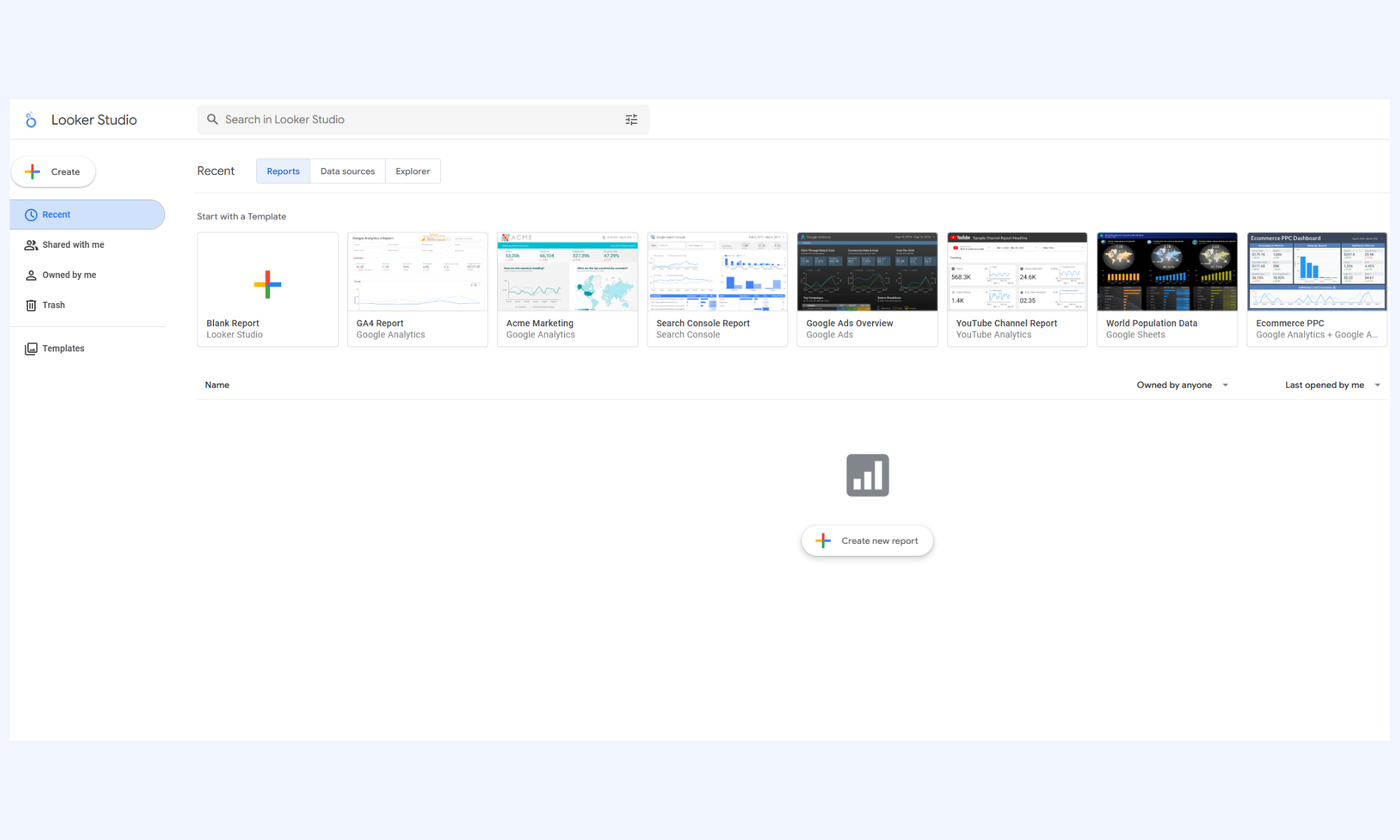Open the Blank Report template
The height and width of the screenshot is (840, 1400).
pos(267,289)
